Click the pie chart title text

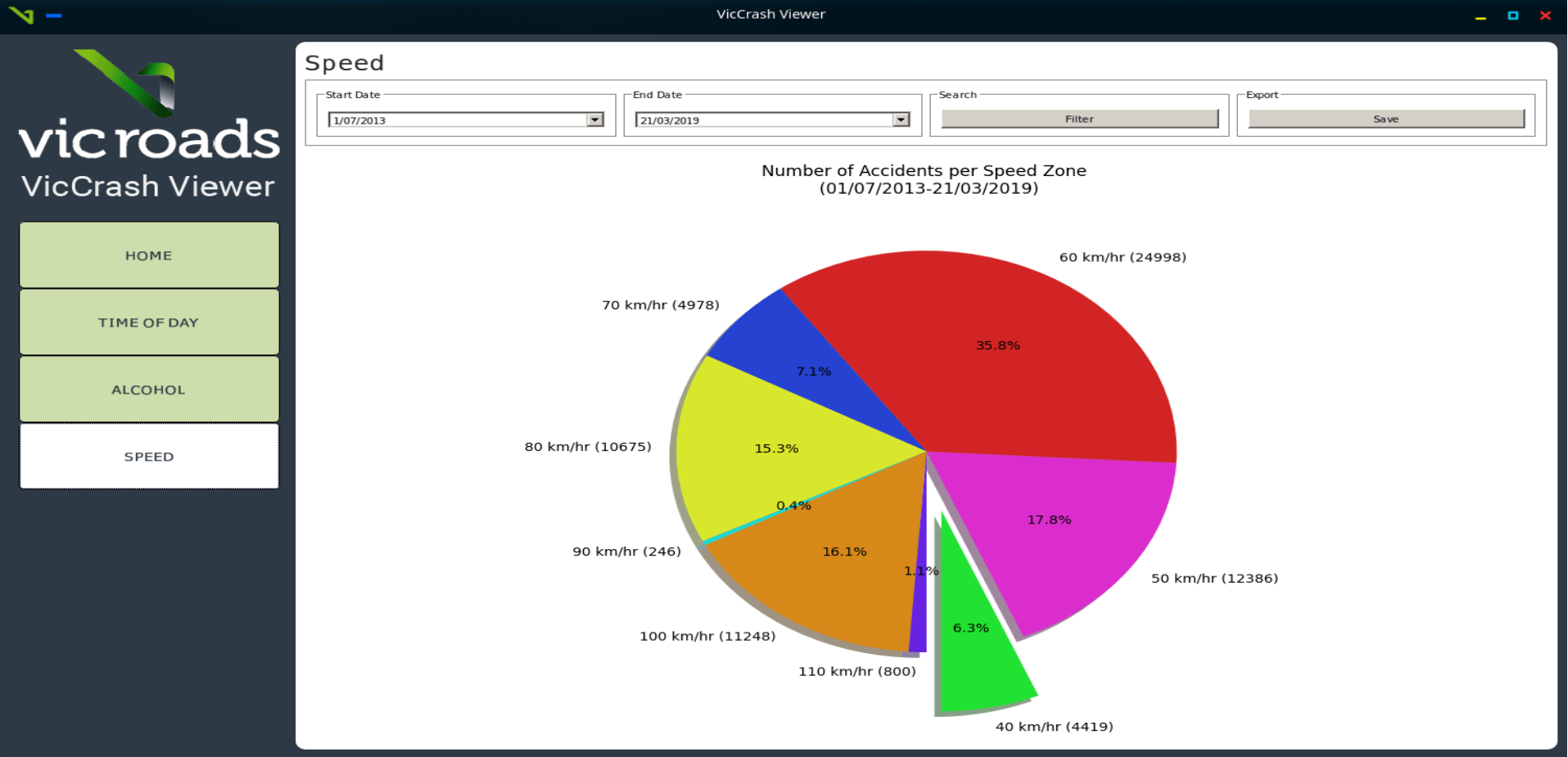[924, 170]
